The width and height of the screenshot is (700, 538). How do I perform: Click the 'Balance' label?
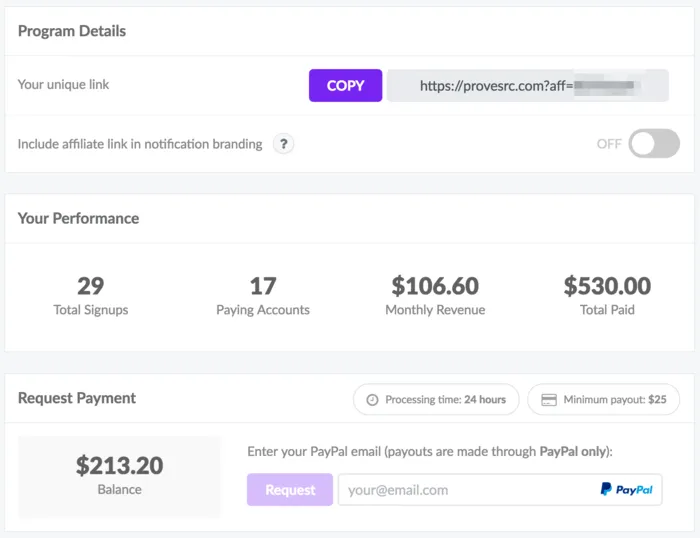coord(119,489)
